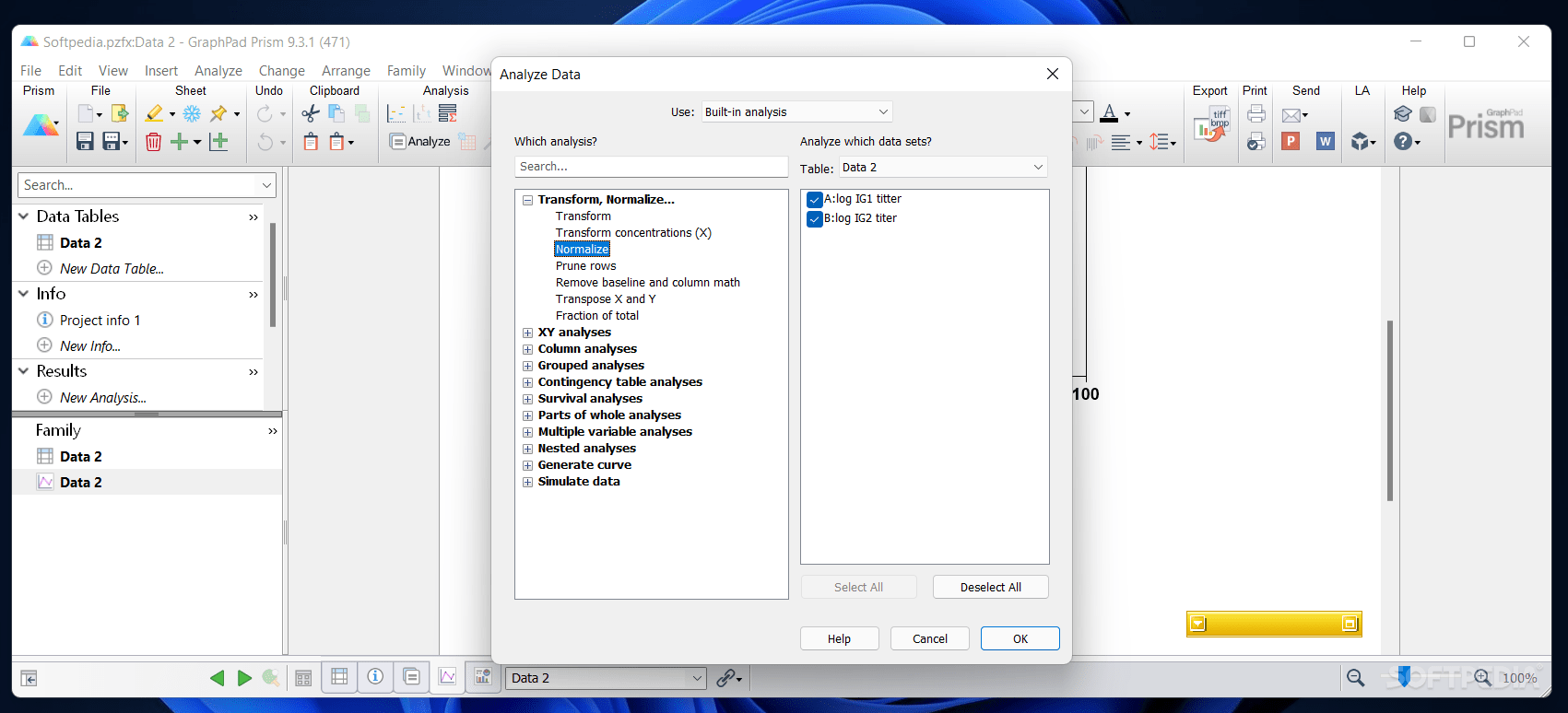Image resolution: width=1568 pixels, height=713 pixels.
Task: Expand the XY analyses group
Action: point(528,333)
